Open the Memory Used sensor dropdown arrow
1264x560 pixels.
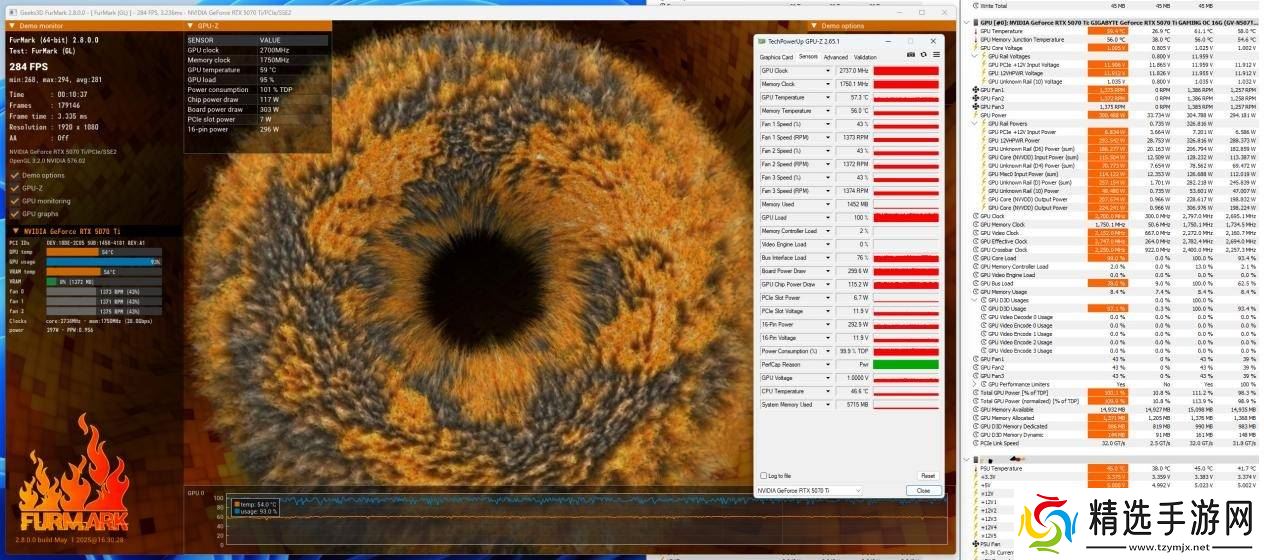coord(828,204)
